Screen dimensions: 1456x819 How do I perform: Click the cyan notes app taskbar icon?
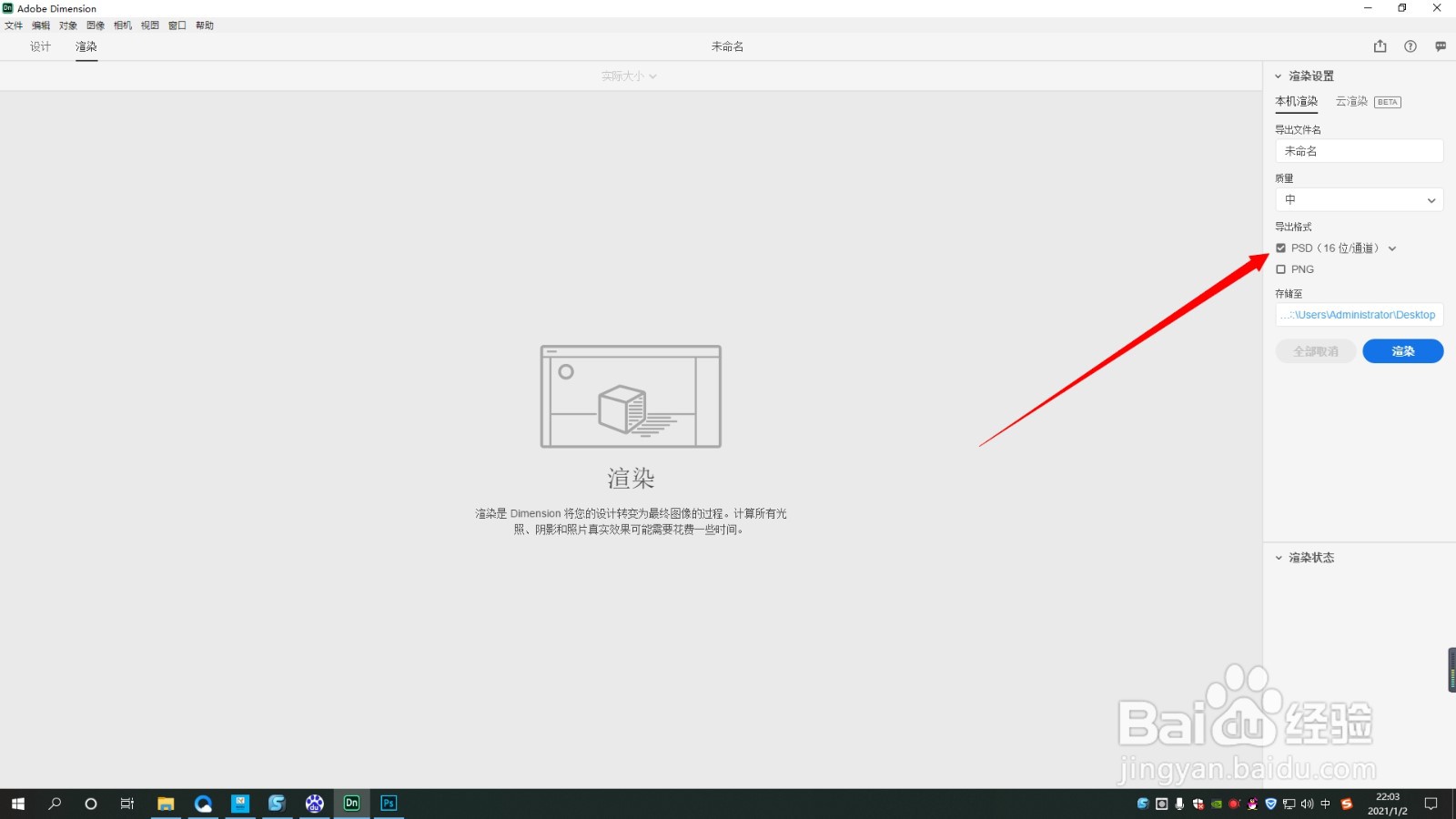click(x=240, y=804)
